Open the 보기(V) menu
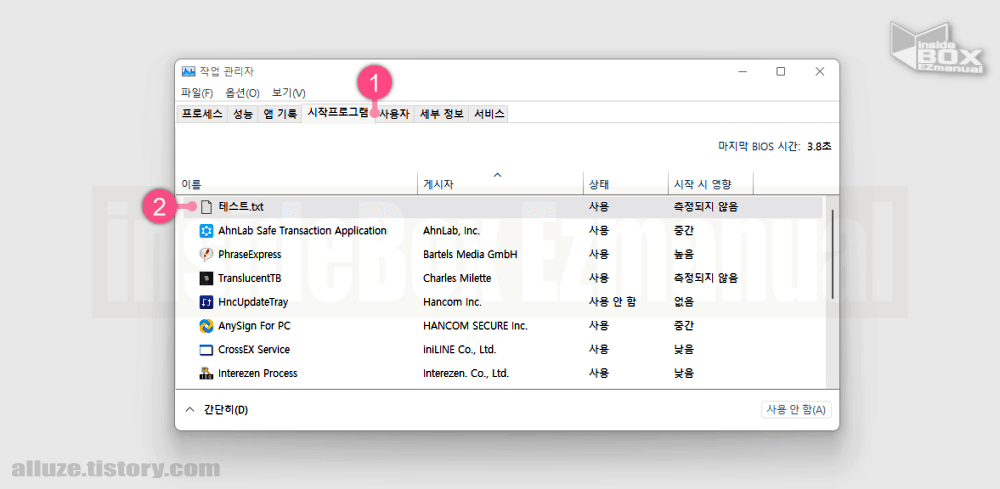 (x=288, y=93)
